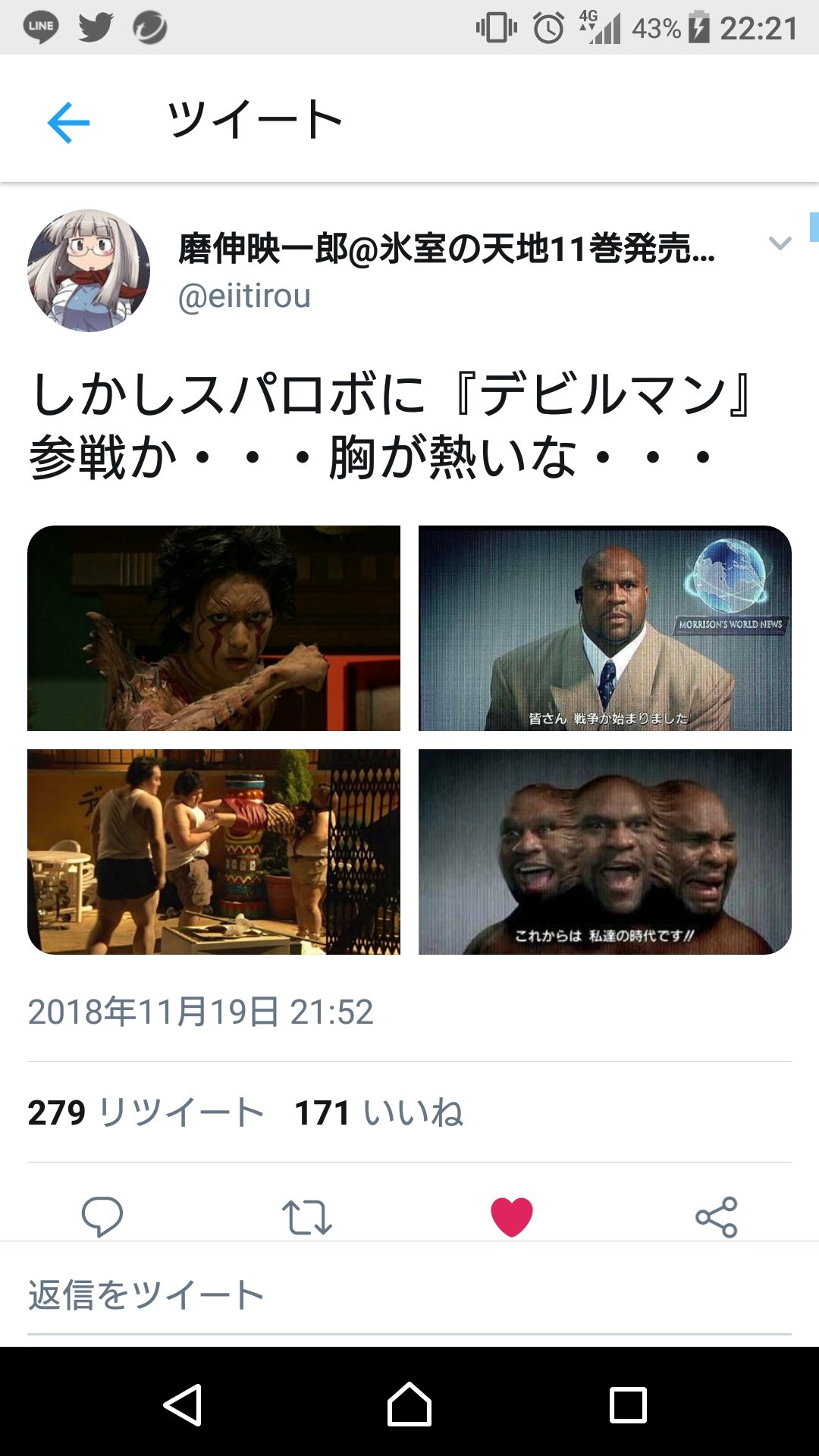The height and width of the screenshot is (1456, 819).
Task: Open the share icon below tweet
Action: (x=717, y=1217)
